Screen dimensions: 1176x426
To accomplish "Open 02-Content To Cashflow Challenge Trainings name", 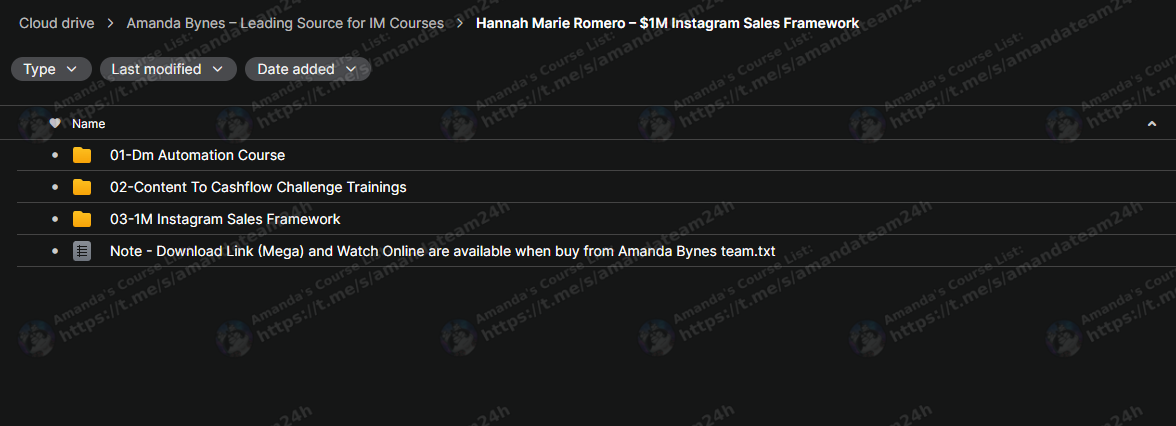I will coord(258,187).
